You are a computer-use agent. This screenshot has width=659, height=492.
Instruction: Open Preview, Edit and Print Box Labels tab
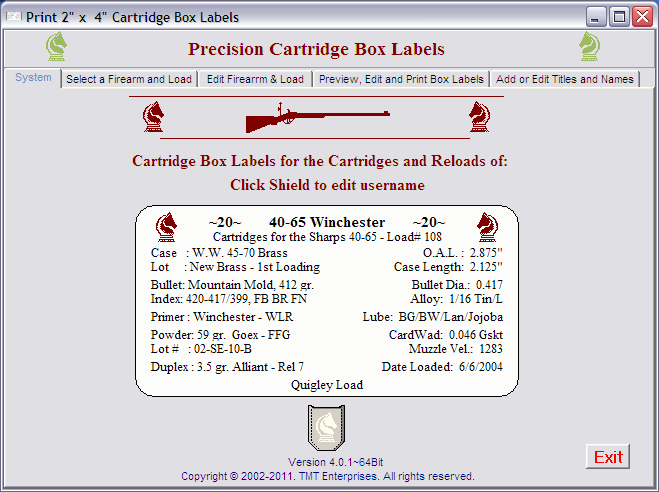402,79
